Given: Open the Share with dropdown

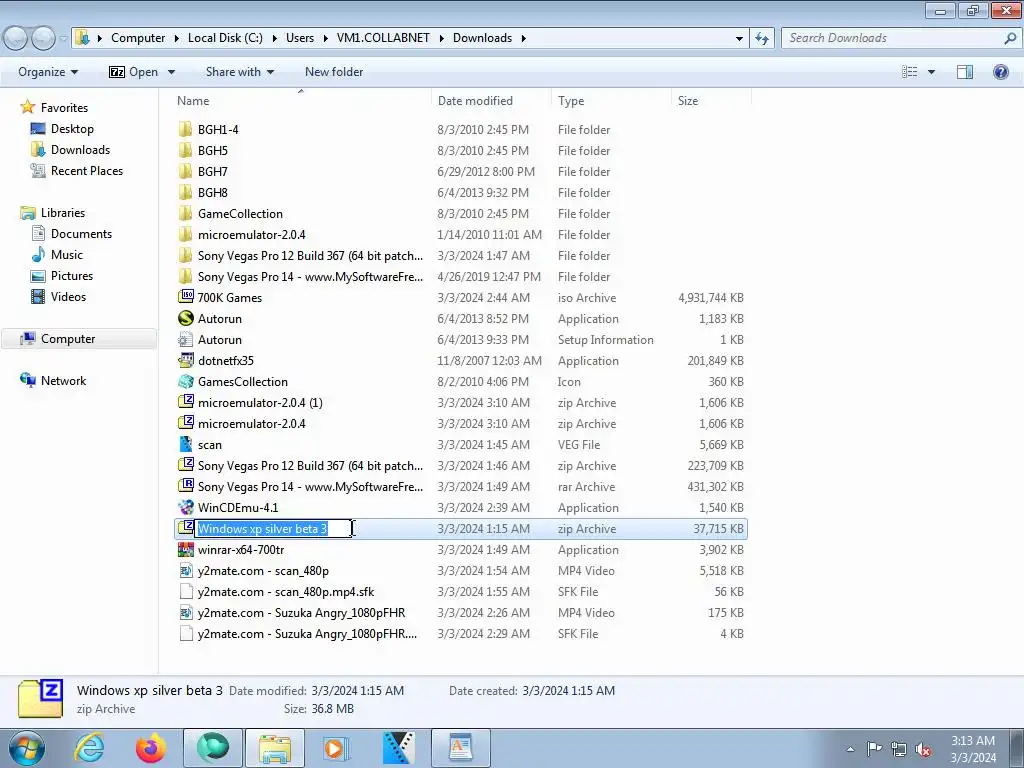Looking at the screenshot, I should (240, 72).
